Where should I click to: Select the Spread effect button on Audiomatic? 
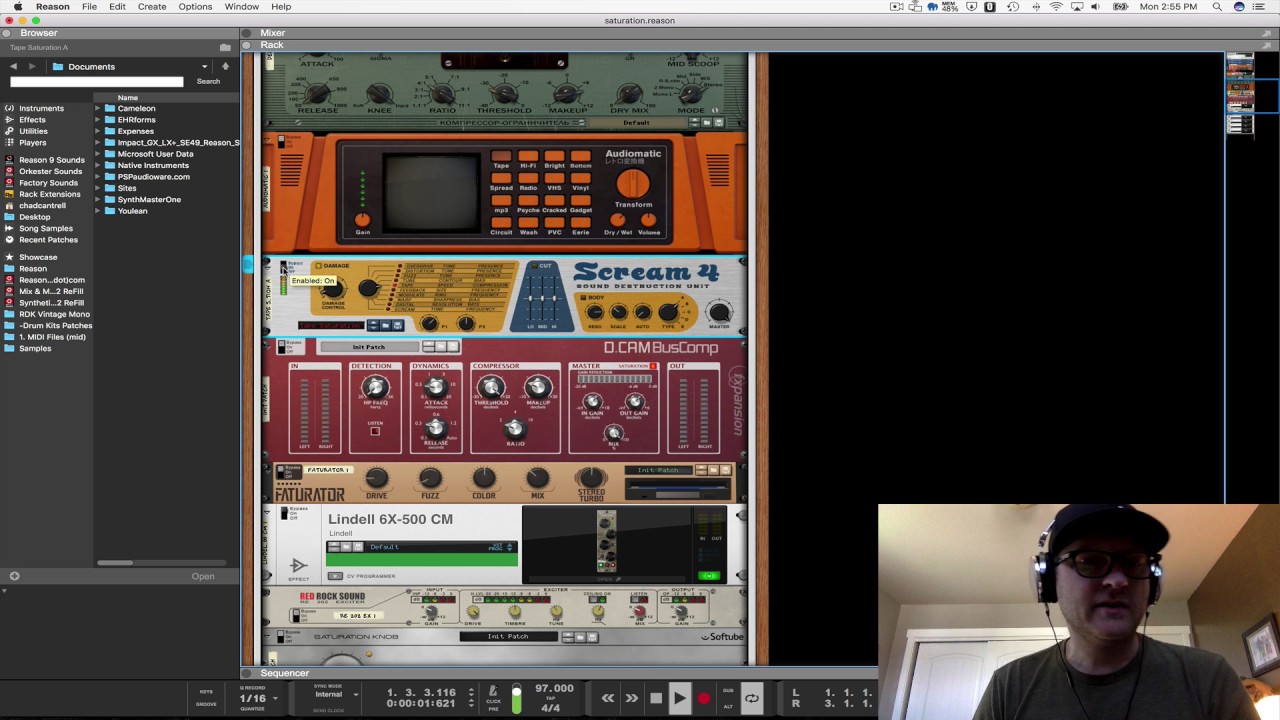pyautogui.click(x=501, y=179)
